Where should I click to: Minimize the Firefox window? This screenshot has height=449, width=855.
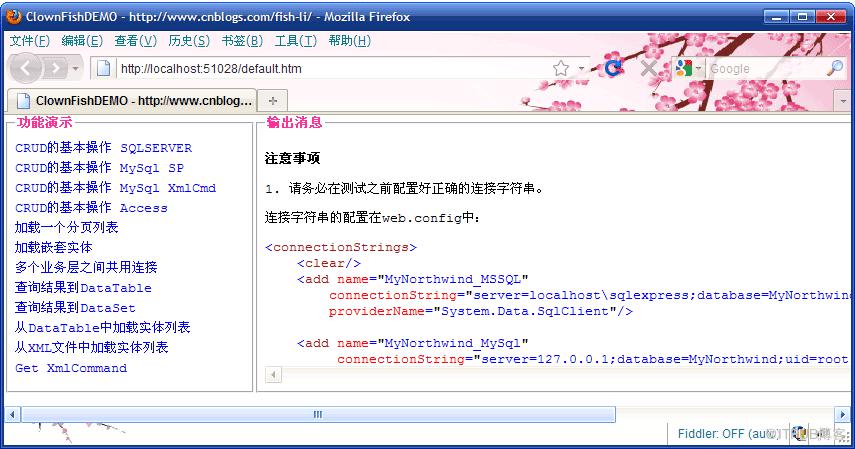click(776, 17)
